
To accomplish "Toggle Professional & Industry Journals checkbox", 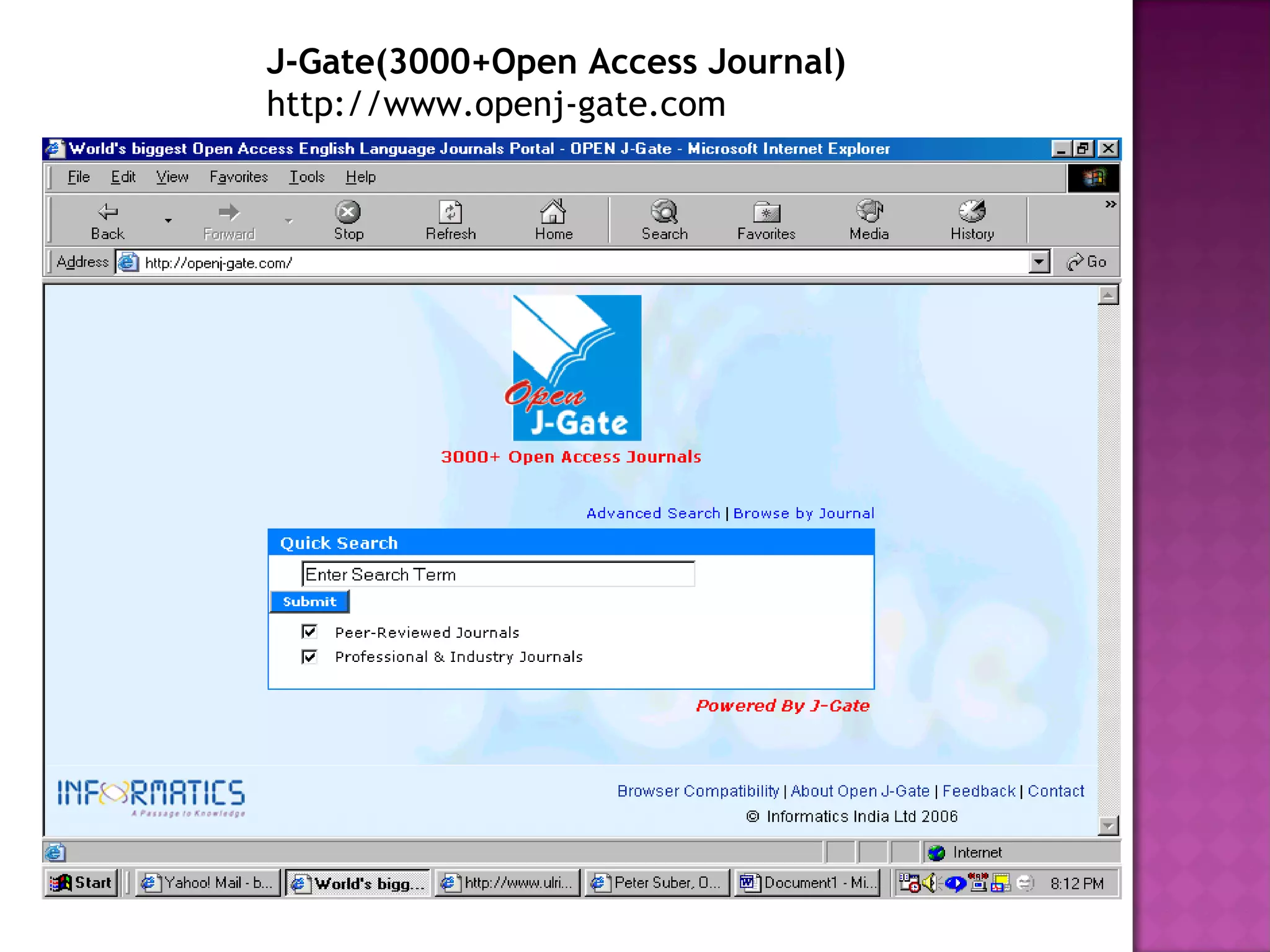I will pyautogui.click(x=309, y=656).
